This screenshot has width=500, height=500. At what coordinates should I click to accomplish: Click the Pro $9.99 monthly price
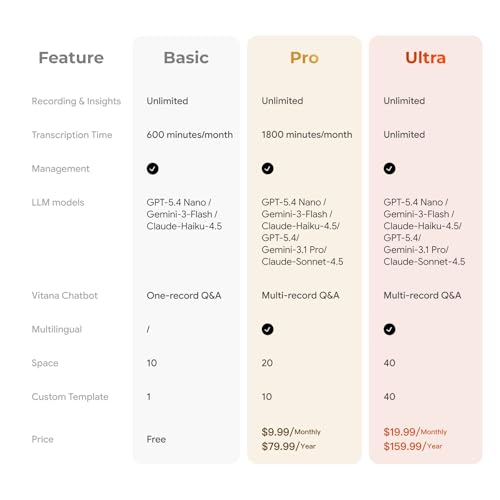tap(291, 432)
